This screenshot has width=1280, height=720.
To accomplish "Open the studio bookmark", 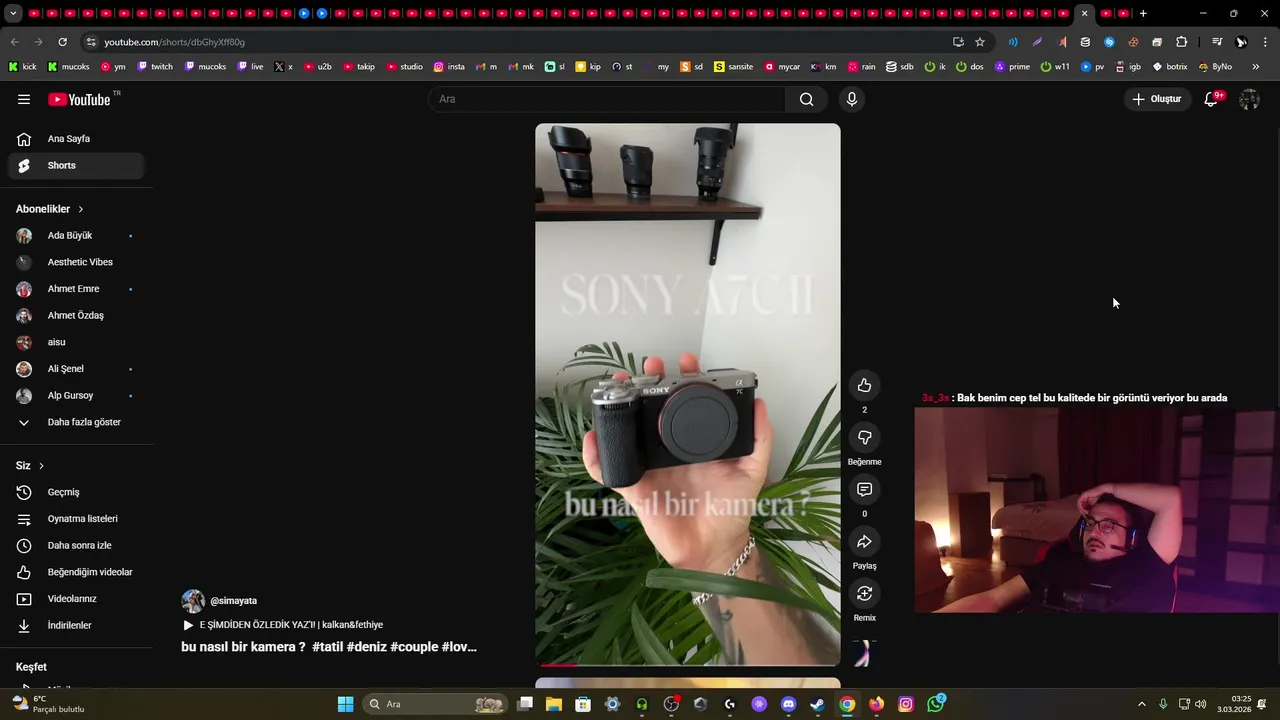I will pos(404,67).
